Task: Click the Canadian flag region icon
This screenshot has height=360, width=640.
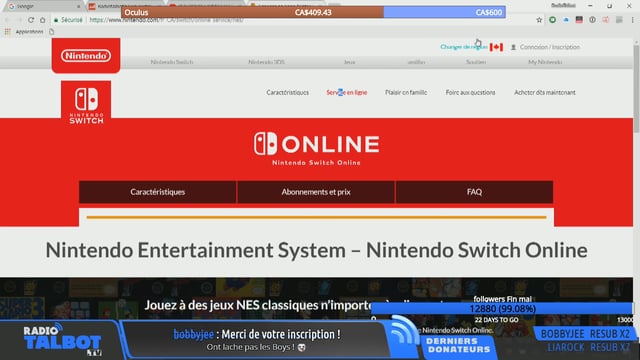Action: [x=496, y=47]
